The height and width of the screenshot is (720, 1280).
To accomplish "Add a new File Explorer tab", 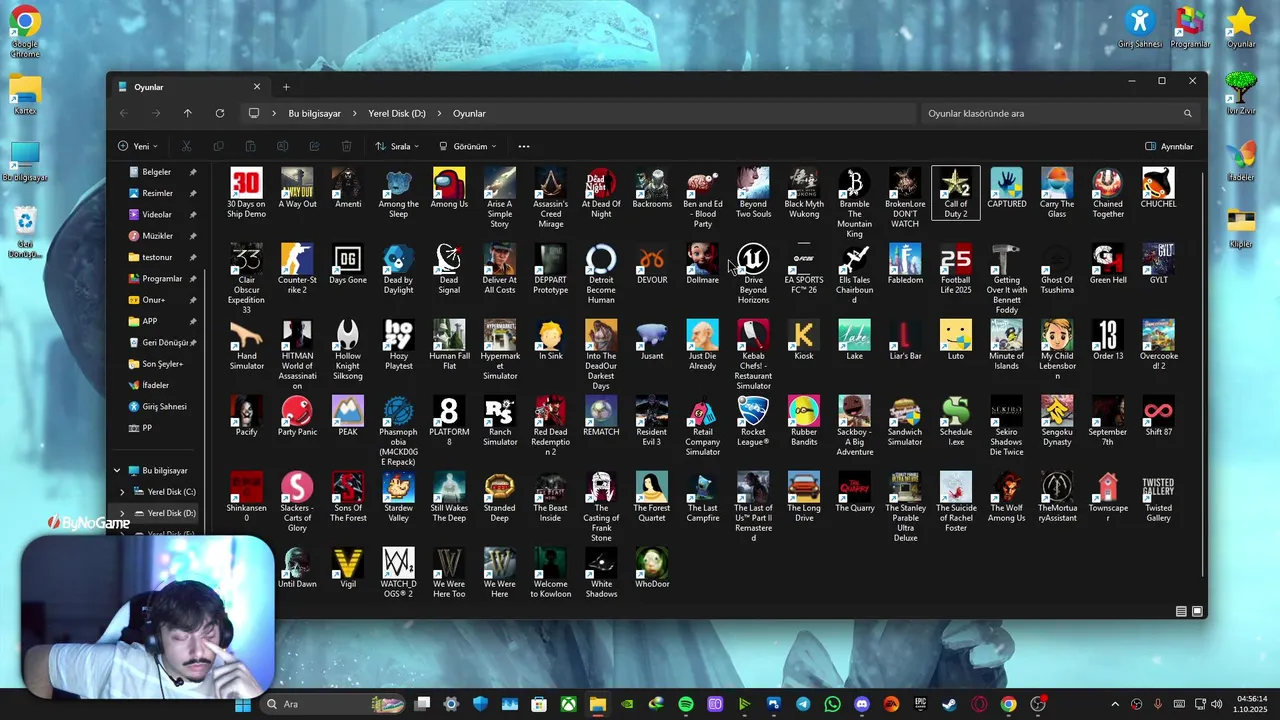I will coord(286,87).
